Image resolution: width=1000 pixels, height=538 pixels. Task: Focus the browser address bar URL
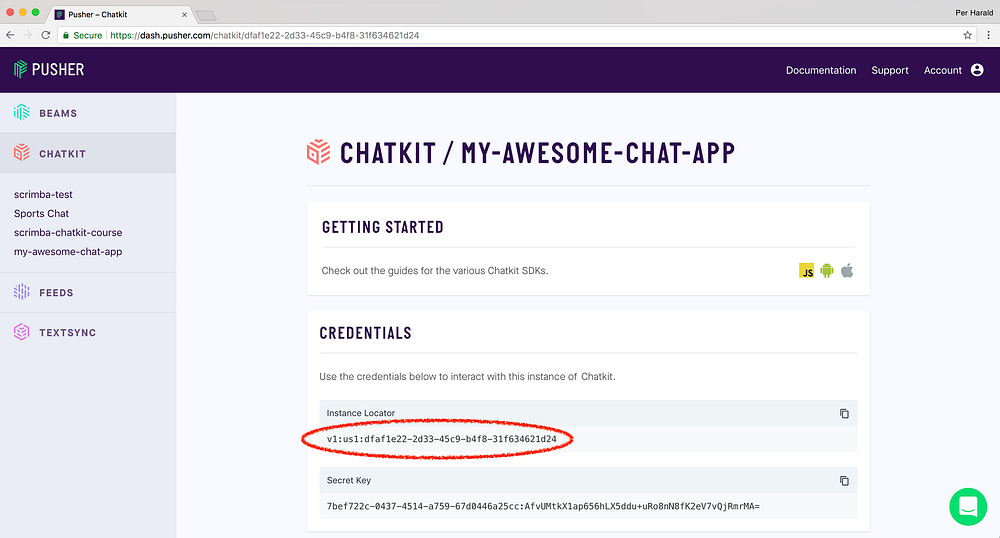pyautogui.click(x=265, y=35)
